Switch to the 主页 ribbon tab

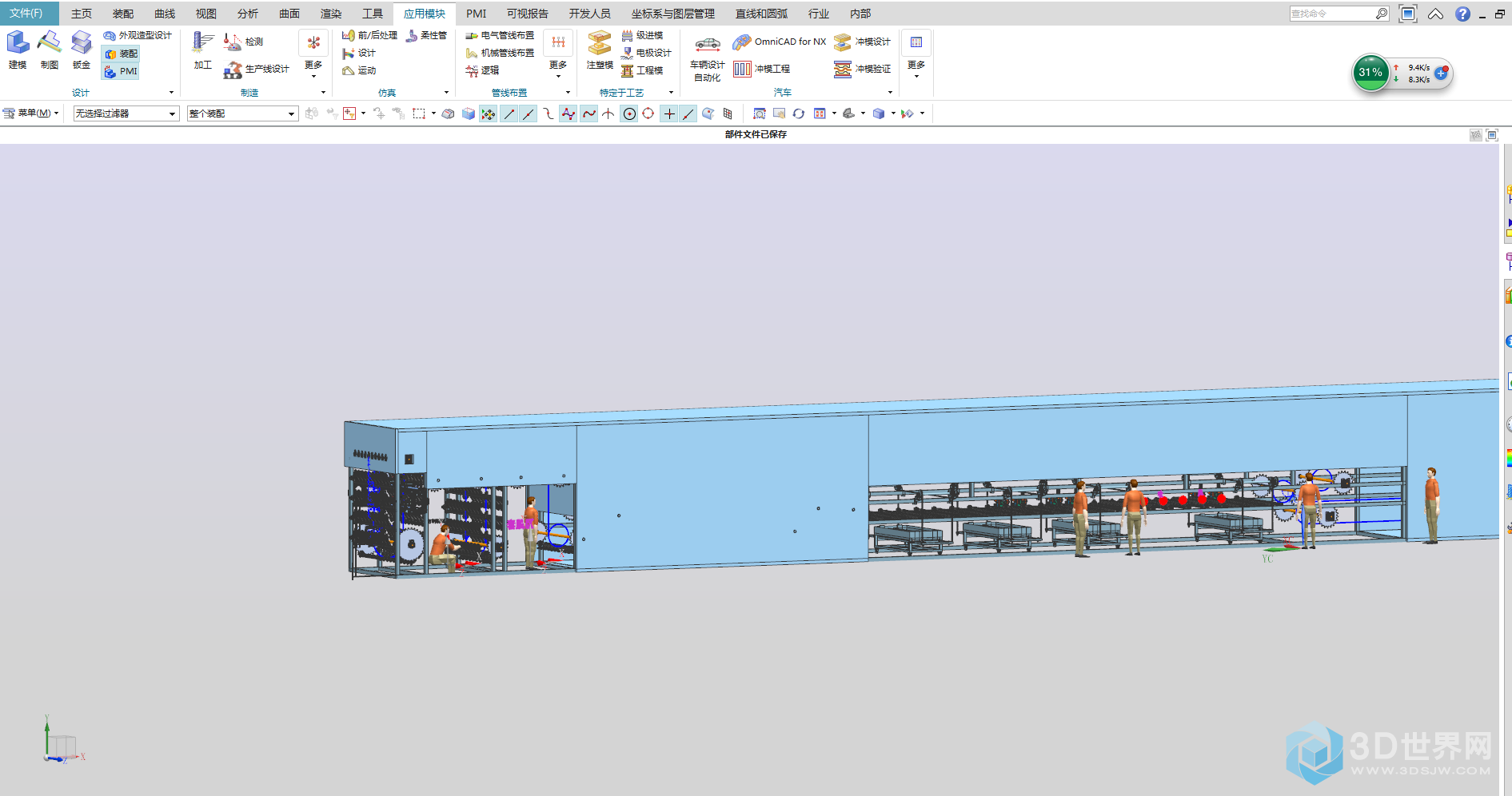(x=82, y=14)
